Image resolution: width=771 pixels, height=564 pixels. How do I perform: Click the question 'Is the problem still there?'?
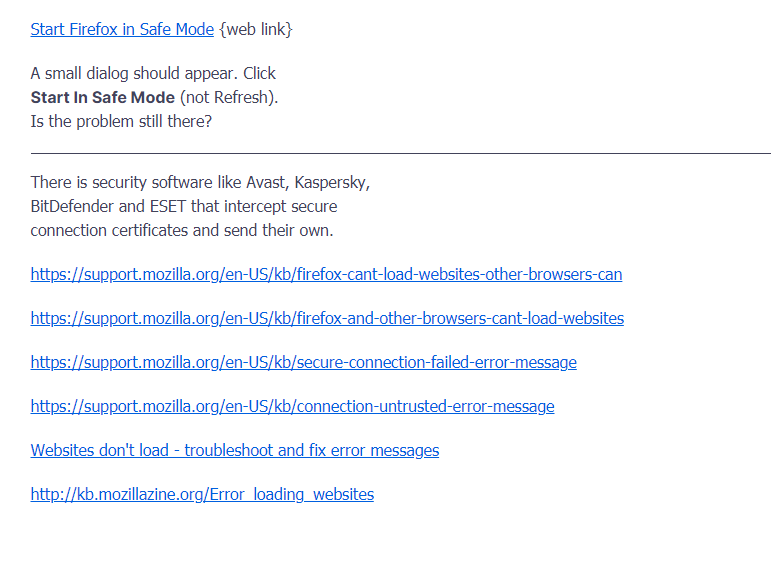pos(121,122)
